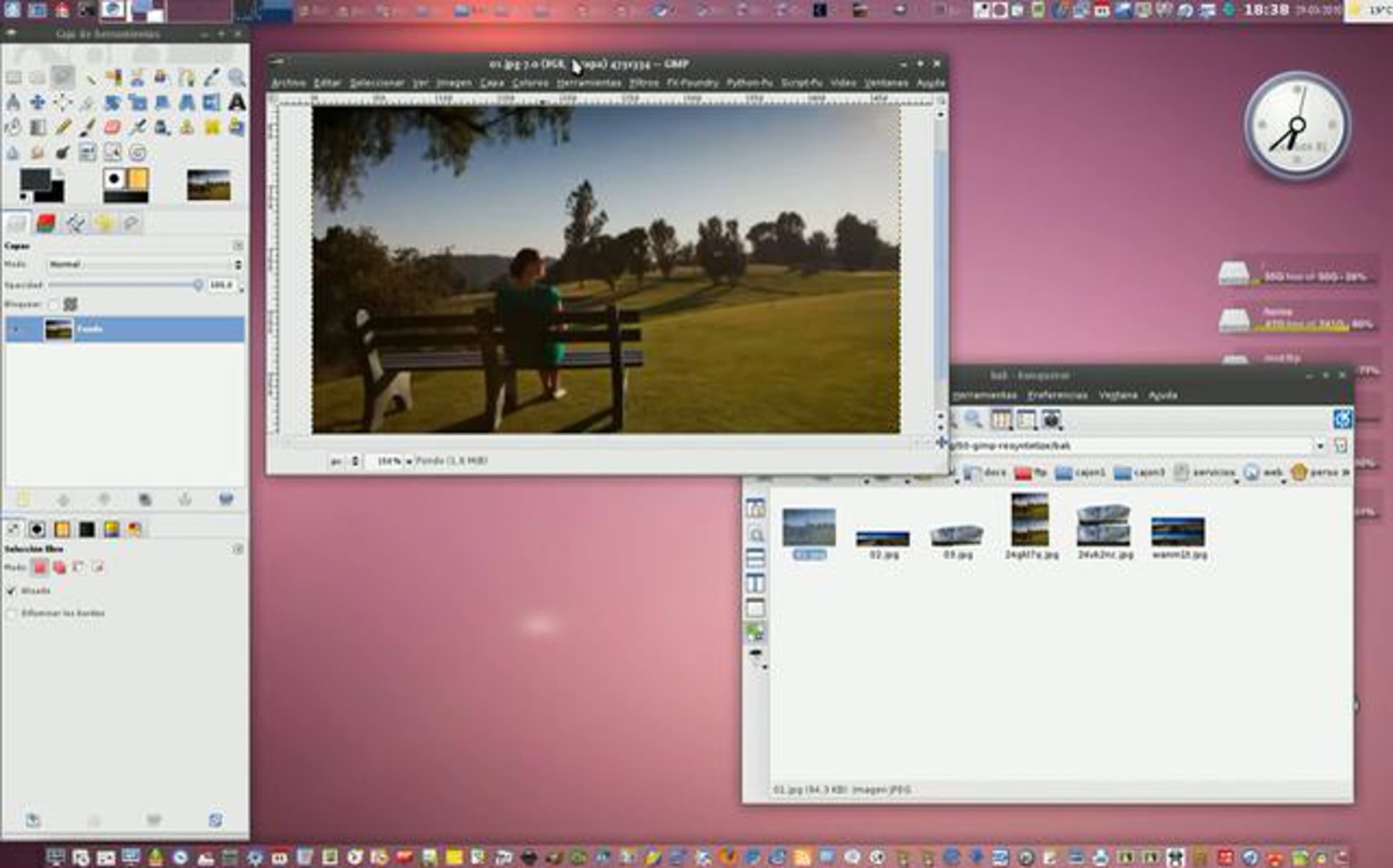This screenshot has width=1393, height=868.
Task: Open the Colores menu
Action: [x=530, y=84]
